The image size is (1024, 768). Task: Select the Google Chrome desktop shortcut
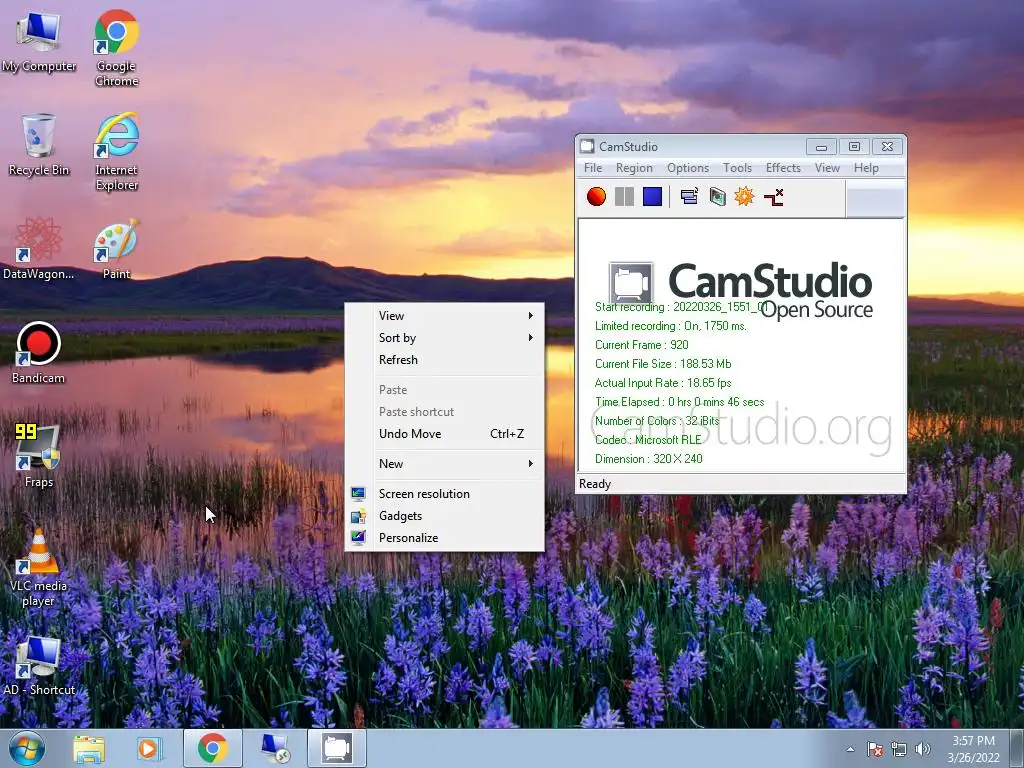click(116, 48)
